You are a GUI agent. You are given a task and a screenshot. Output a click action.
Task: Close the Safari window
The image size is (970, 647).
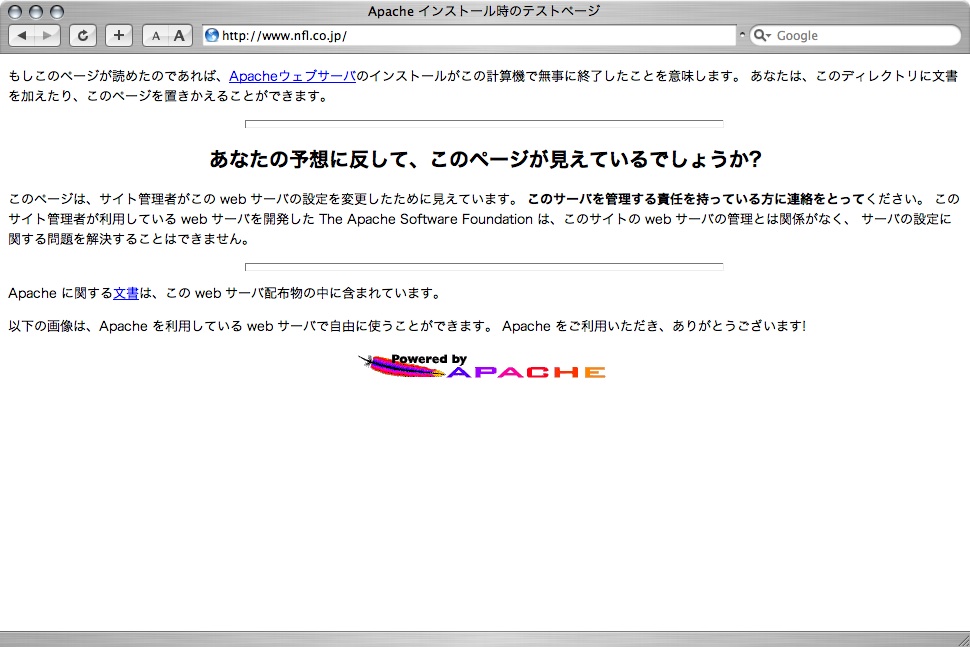pyautogui.click(x=16, y=12)
